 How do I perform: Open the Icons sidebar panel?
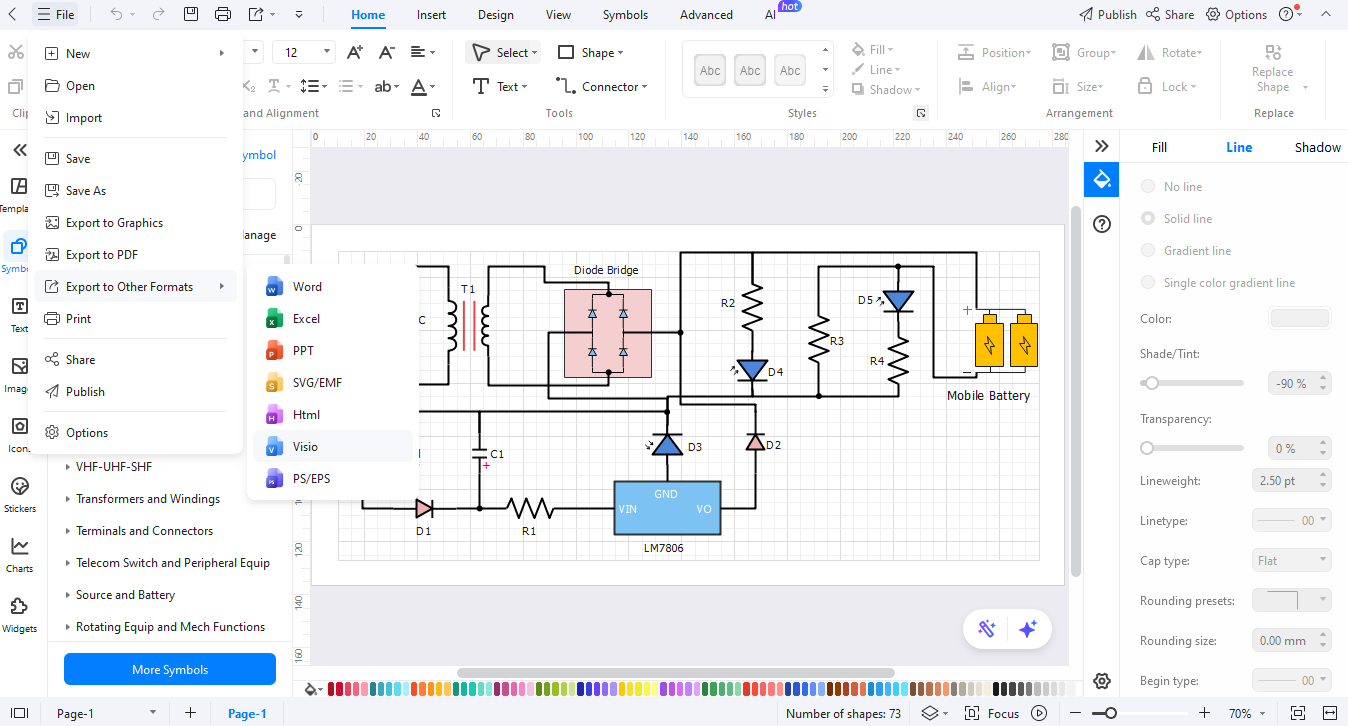(19, 434)
